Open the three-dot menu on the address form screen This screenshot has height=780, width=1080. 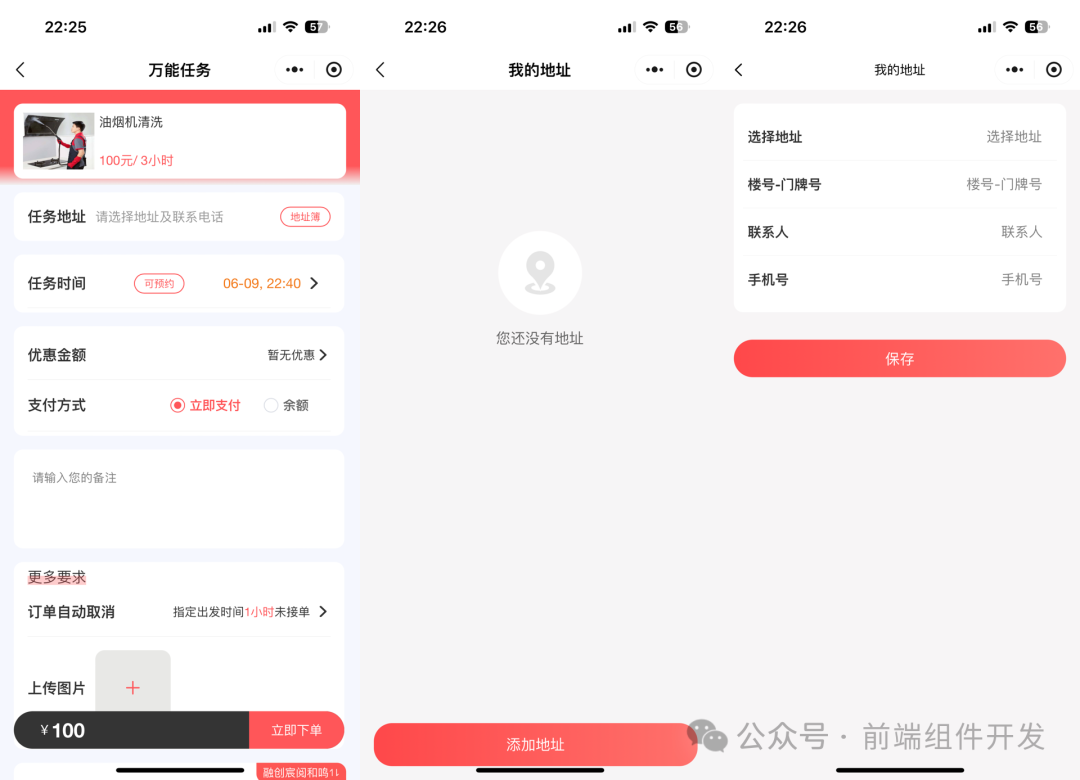coord(1015,70)
